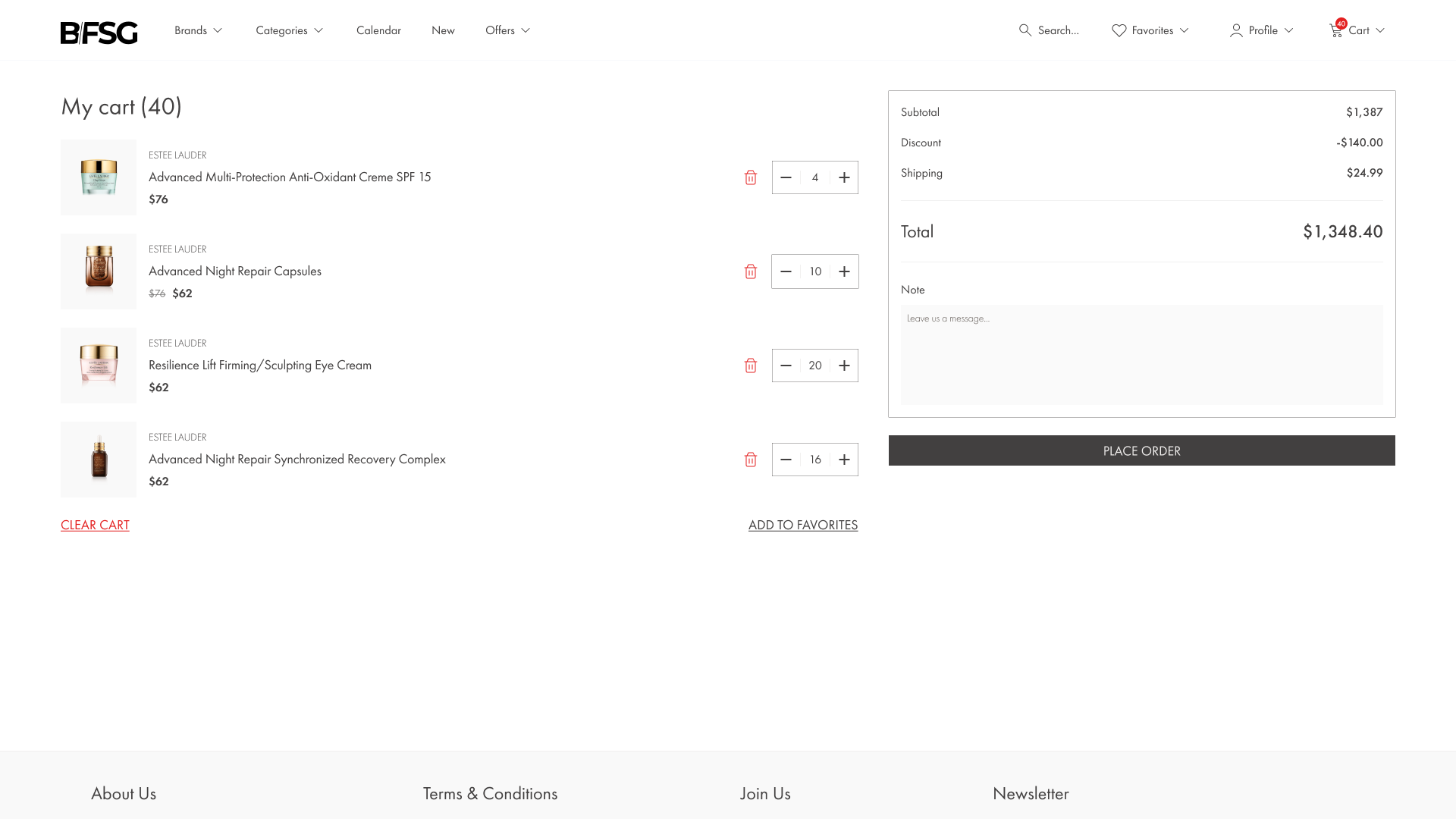Delete Advanced Multi-Protection Creme from cart
Viewport: 1456px width, 819px height.
pyautogui.click(x=751, y=177)
